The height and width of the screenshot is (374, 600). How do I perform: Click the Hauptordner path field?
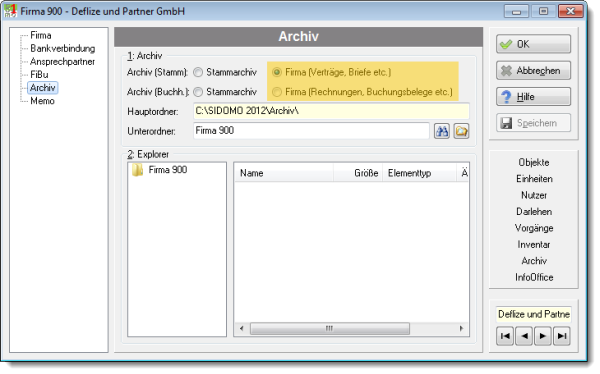click(x=331, y=111)
